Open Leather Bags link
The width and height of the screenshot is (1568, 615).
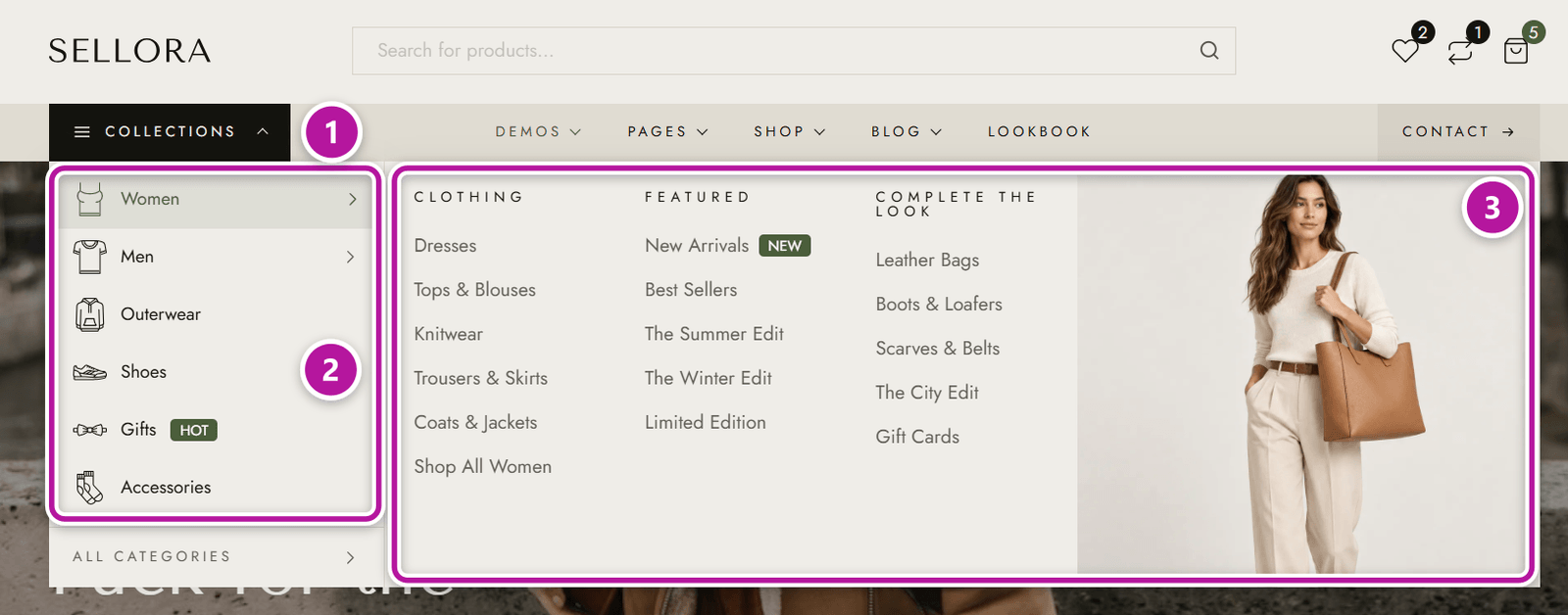pos(927,260)
